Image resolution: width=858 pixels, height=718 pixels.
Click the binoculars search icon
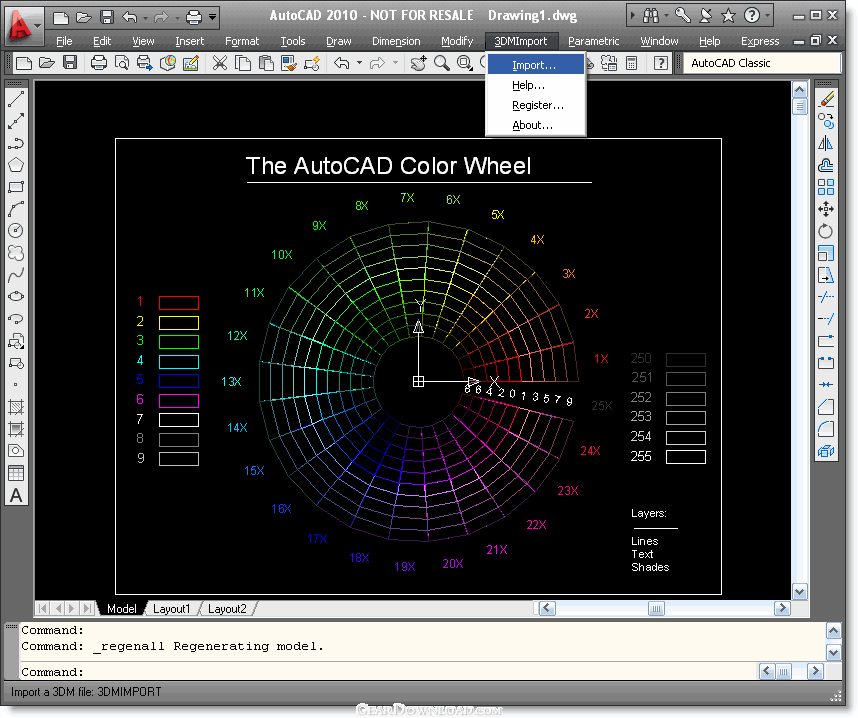(651, 16)
